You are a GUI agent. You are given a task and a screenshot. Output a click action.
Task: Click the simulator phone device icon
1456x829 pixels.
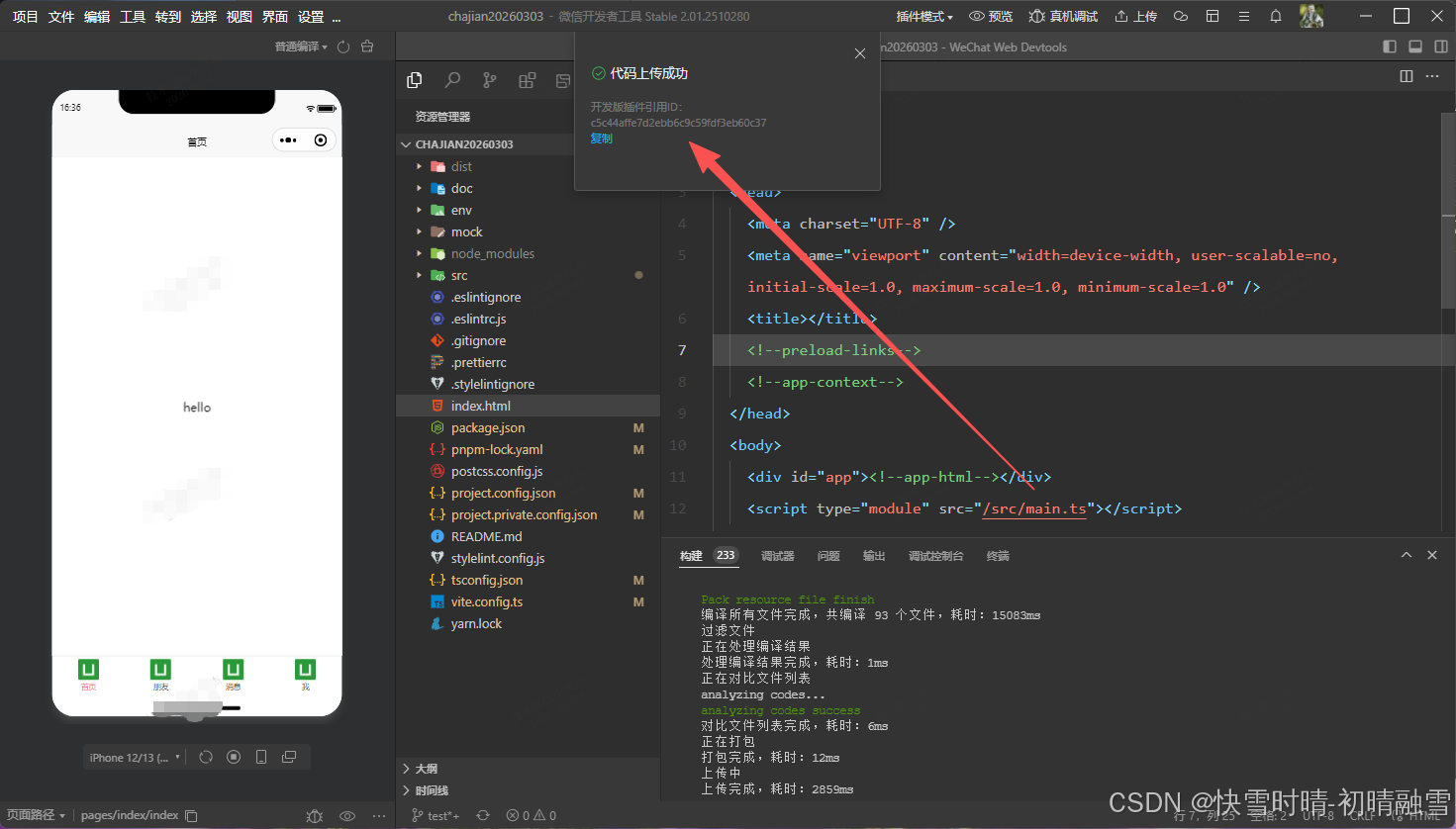click(x=261, y=757)
